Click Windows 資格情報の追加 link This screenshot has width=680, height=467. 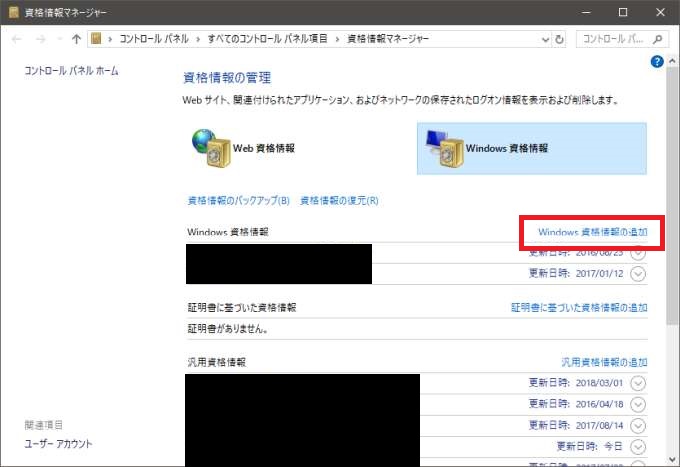592,232
